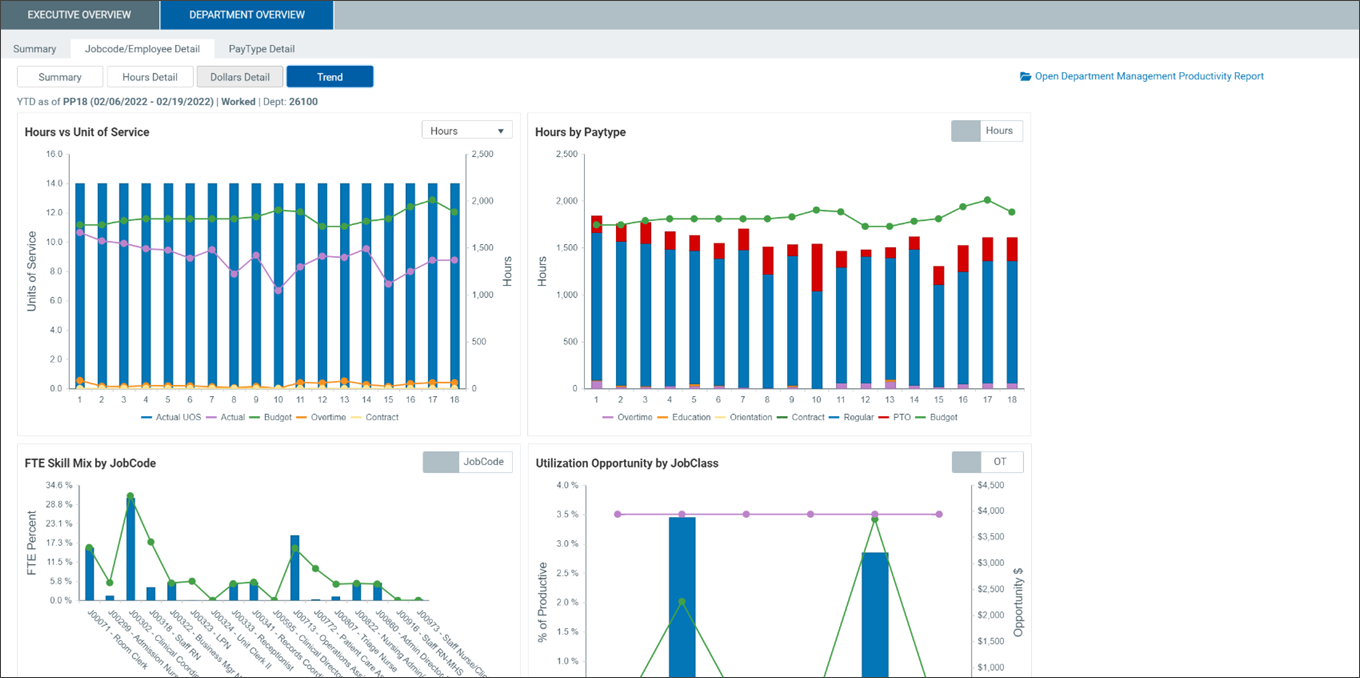1360x678 pixels.
Task: Click the Overtime legend marker in Hours by Paytype
Action: pyautogui.click(x=607, y=417)
